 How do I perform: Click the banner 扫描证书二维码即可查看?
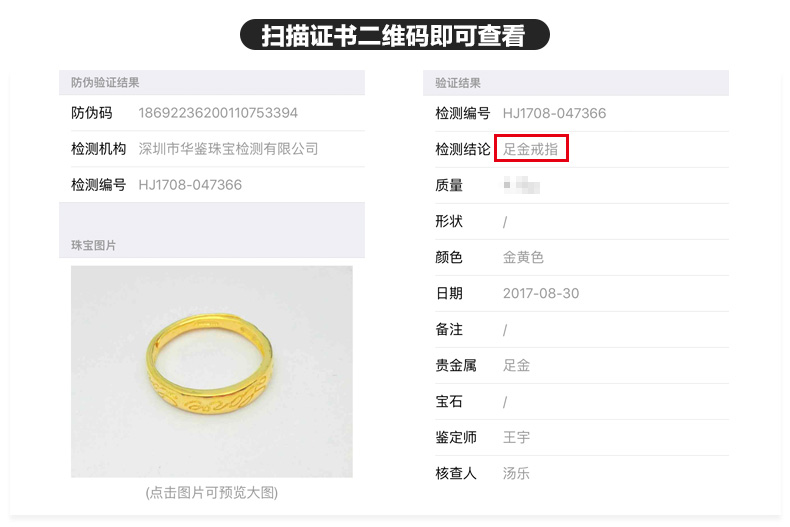(x=394, y=35)
